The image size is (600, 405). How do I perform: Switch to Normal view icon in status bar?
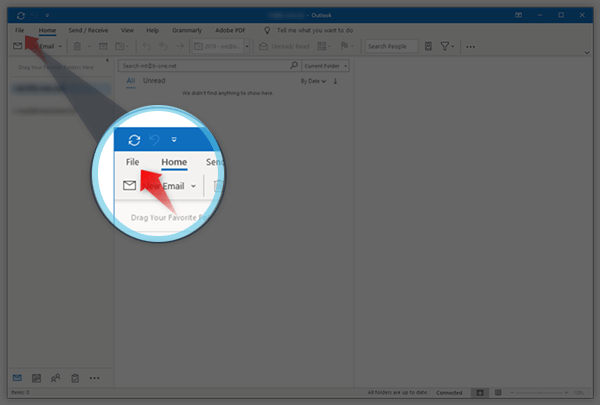pos(480,393)
